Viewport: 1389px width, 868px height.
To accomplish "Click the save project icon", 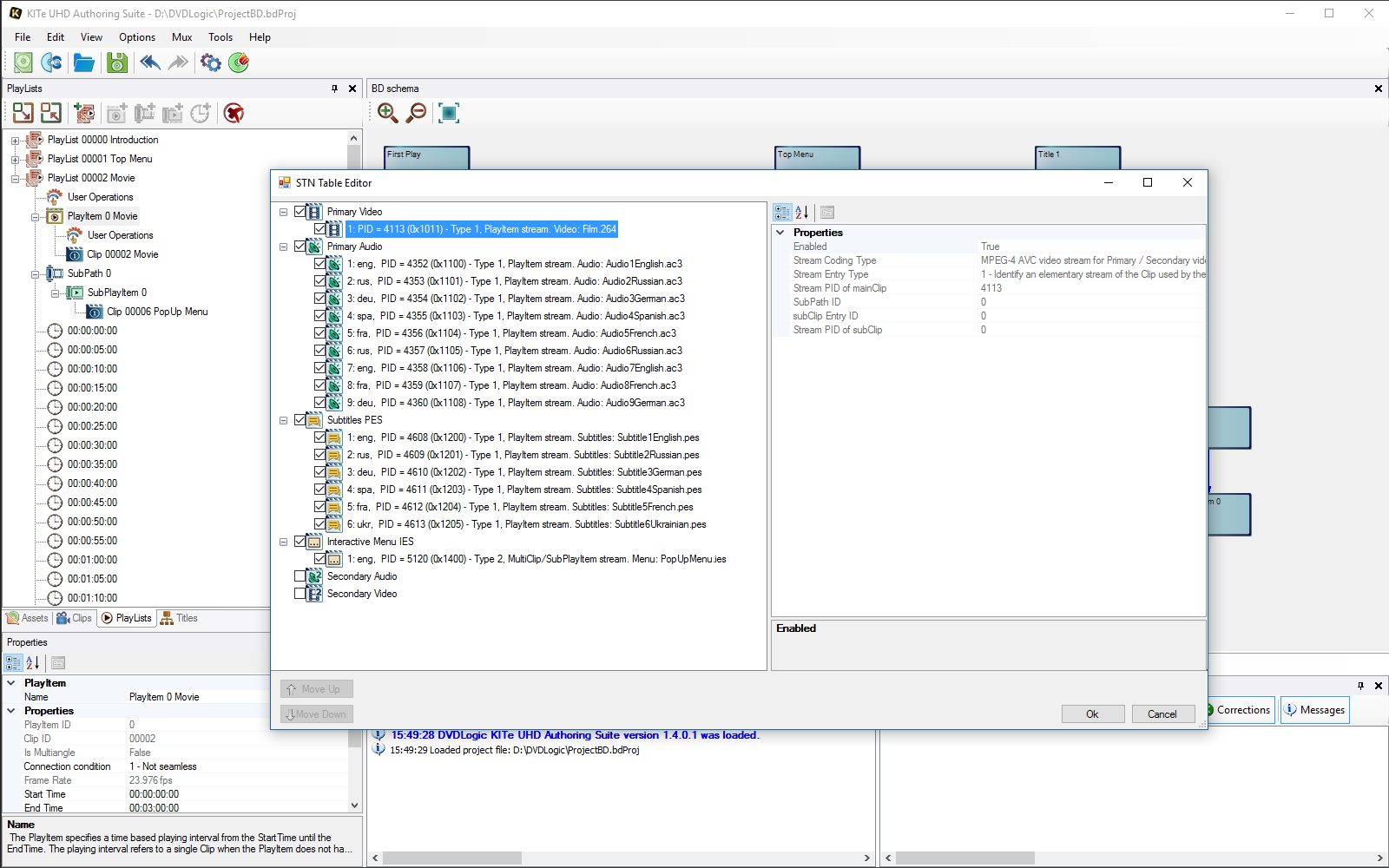I will click(x=116, y=62).
